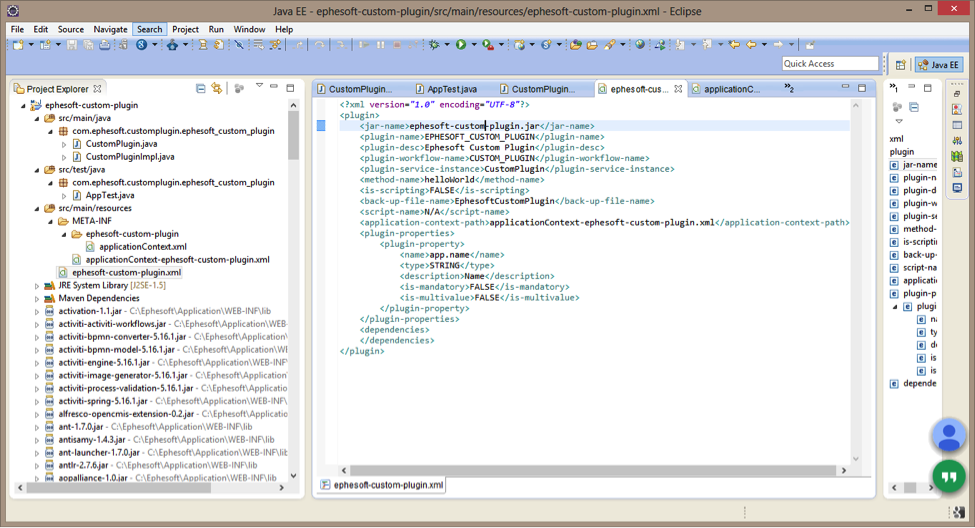
Task: Collapse the META-INF folder
Action: click(x=50, y=221)
